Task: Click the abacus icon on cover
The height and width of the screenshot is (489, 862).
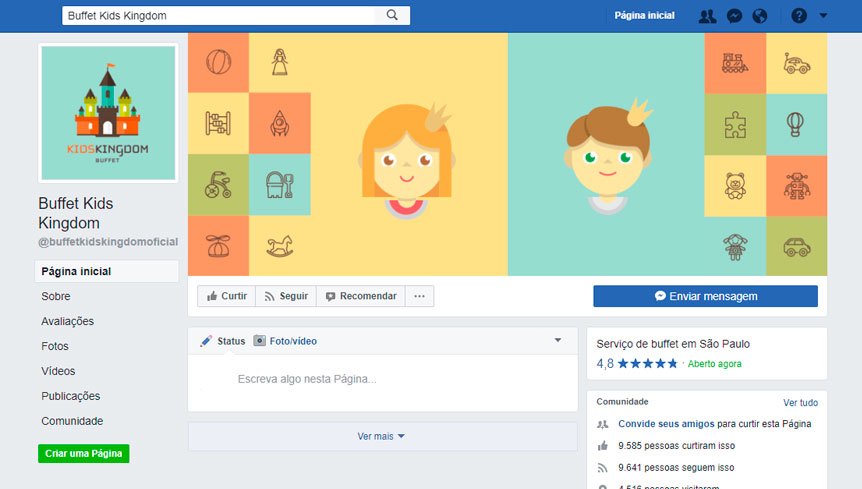Action: point(218,123)
